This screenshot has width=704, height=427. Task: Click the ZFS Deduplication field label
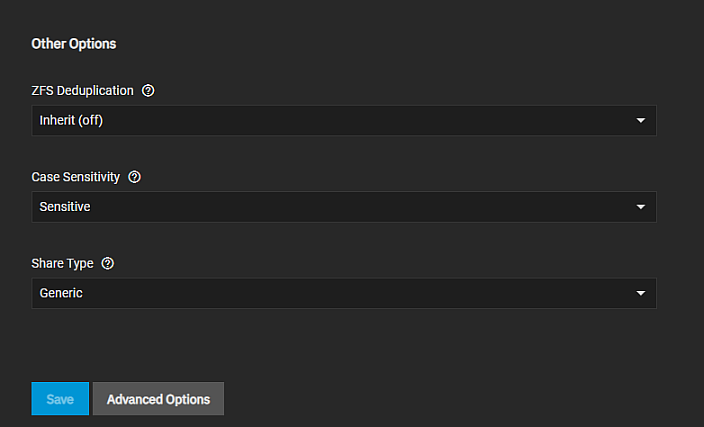tap(82, 90)
